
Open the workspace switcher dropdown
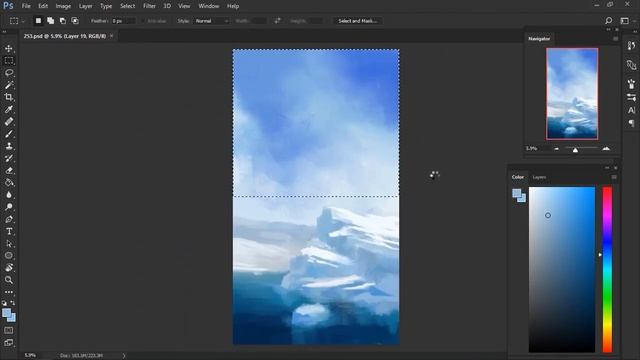tap(627, 21)
